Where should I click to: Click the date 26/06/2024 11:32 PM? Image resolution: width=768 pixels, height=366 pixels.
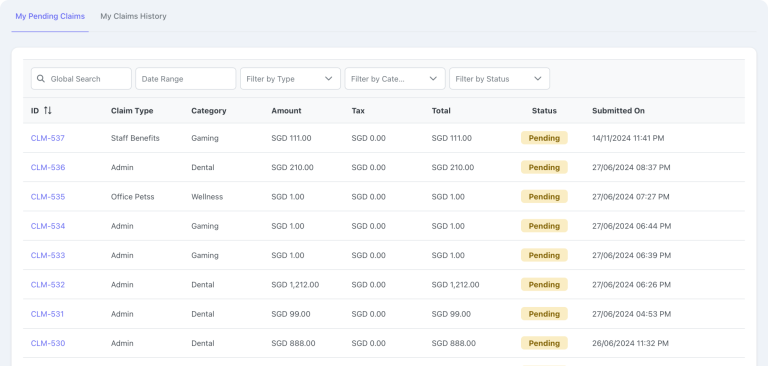tap(630, 343)
